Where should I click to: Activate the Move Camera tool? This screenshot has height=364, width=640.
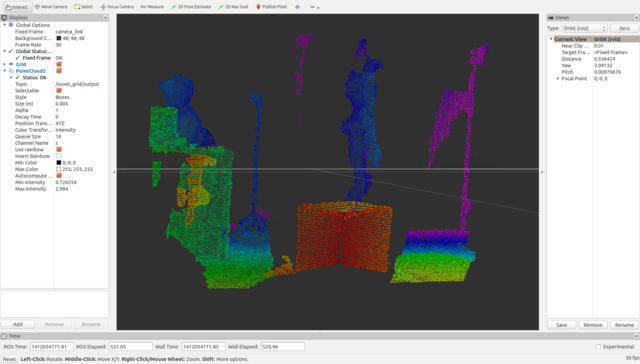point(51,7)
